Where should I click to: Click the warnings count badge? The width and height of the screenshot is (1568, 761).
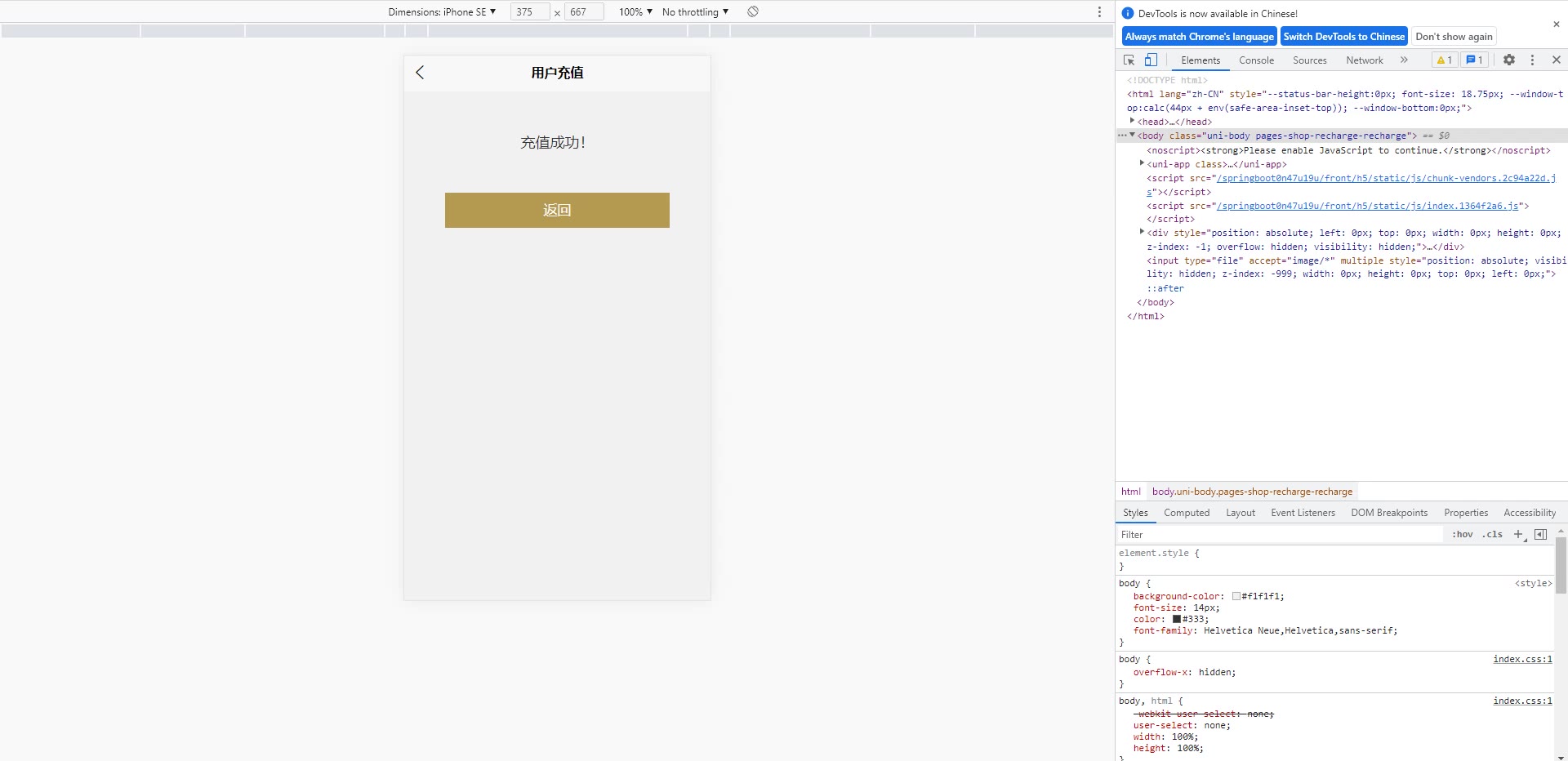(1444, 60)
